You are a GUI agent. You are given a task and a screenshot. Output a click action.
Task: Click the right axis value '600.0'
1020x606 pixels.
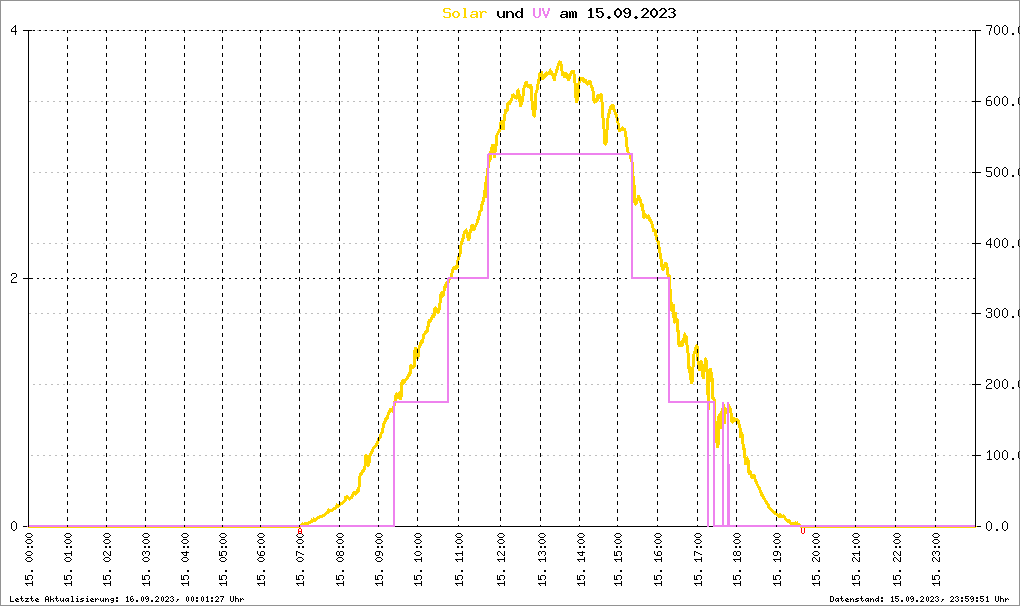coord(1001,101)
